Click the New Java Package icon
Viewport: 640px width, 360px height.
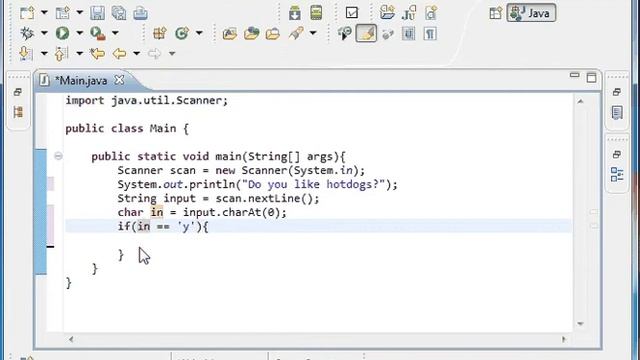click(x=160, y=33)
